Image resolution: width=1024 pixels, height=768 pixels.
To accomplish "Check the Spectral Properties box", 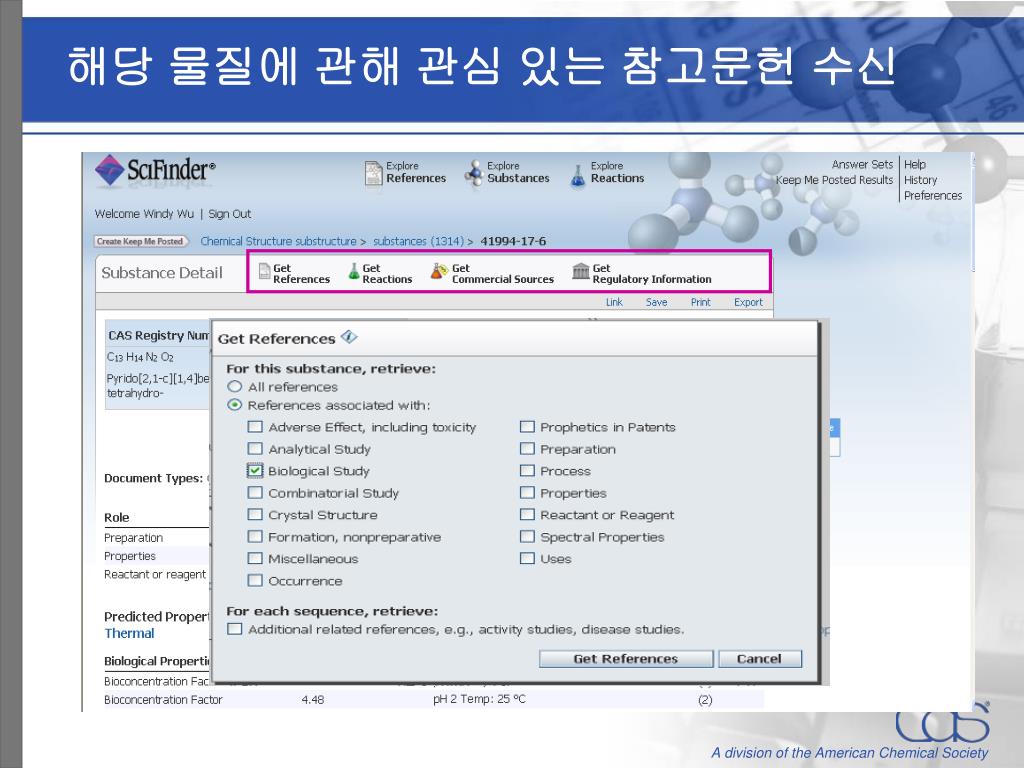I will pyautogui.click(x=527, y=537).
